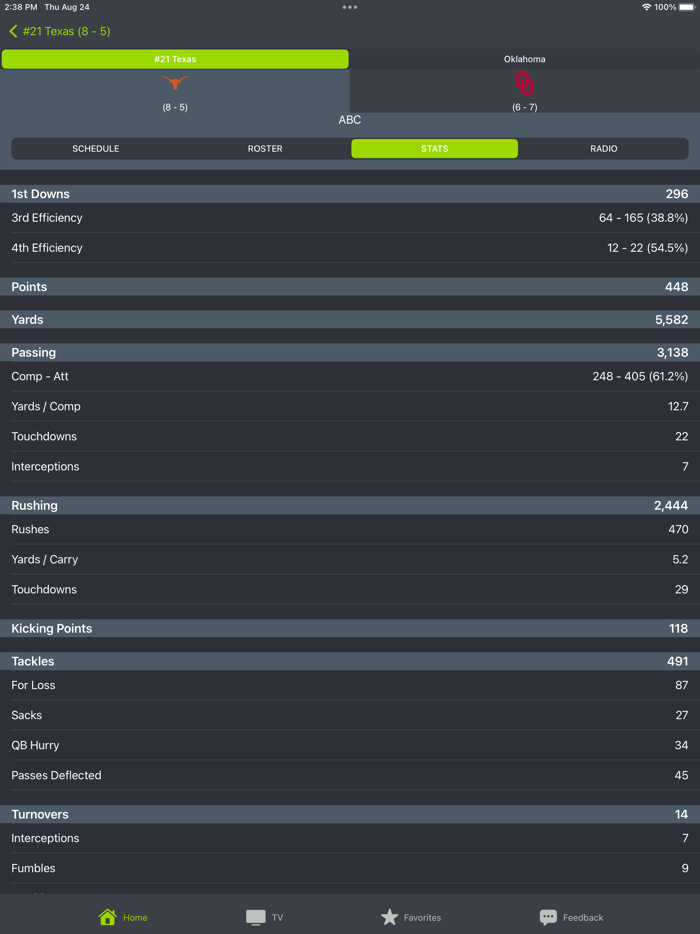
Task: Select the passing Interceptions value 7
Action: (685, 466)
